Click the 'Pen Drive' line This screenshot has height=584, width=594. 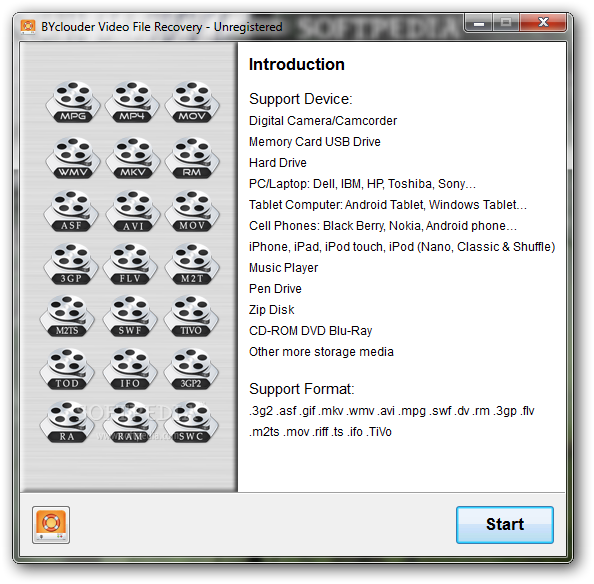point(275,289)
